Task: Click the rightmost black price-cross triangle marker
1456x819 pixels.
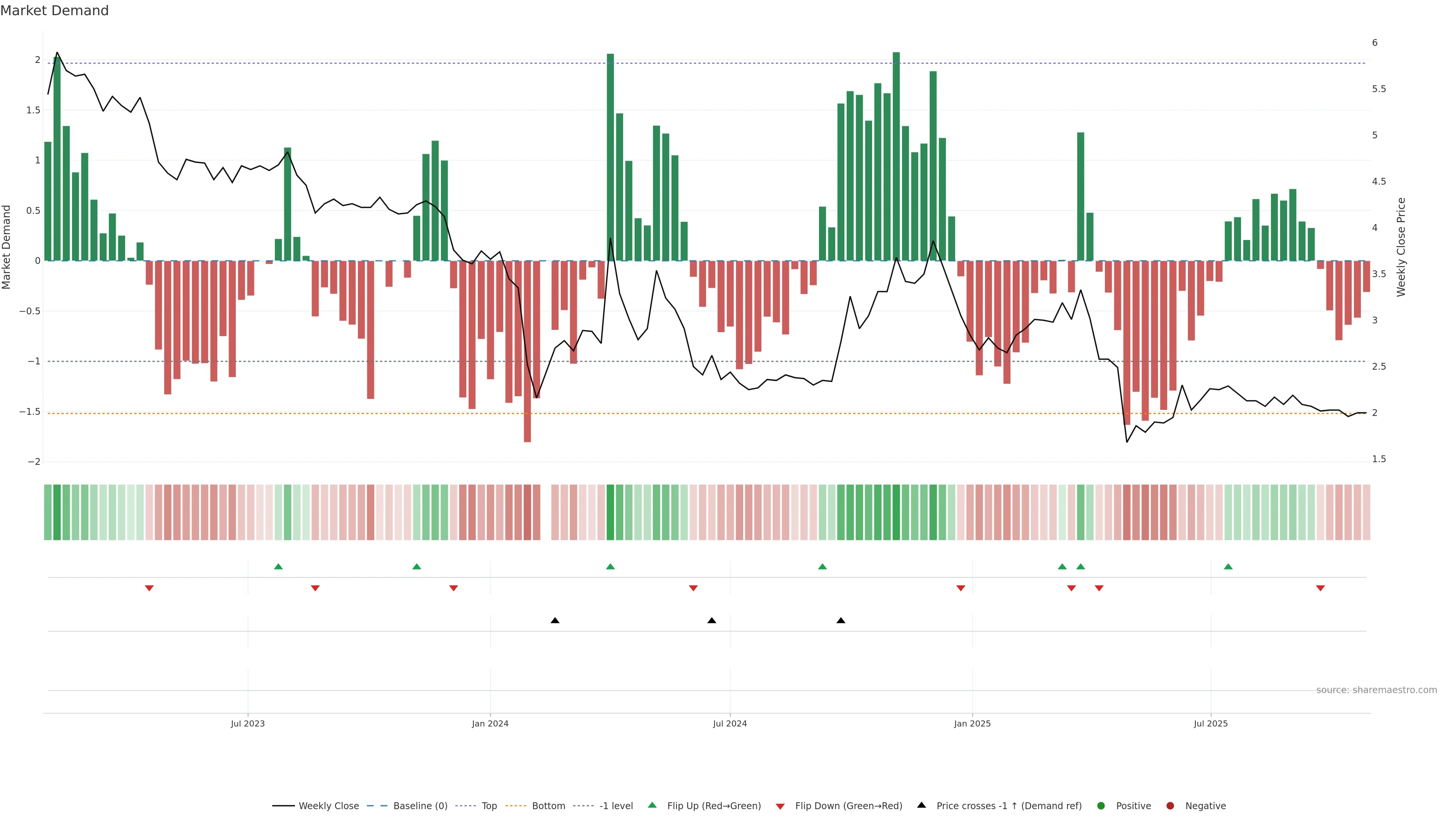Action: click(x=841, y=621)
